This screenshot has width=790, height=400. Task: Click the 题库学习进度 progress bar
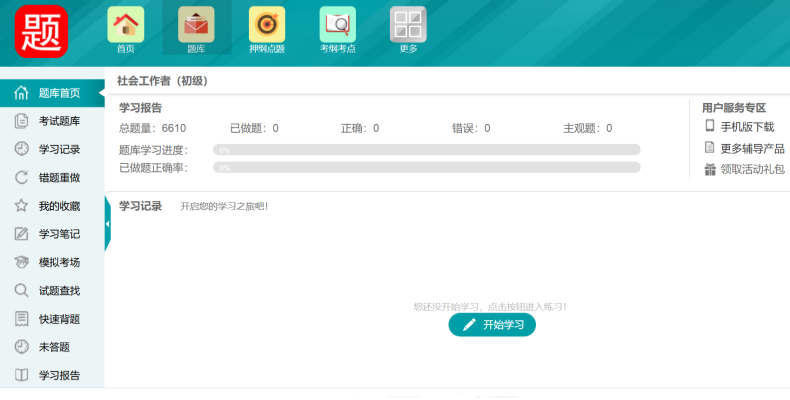[426, 150]
